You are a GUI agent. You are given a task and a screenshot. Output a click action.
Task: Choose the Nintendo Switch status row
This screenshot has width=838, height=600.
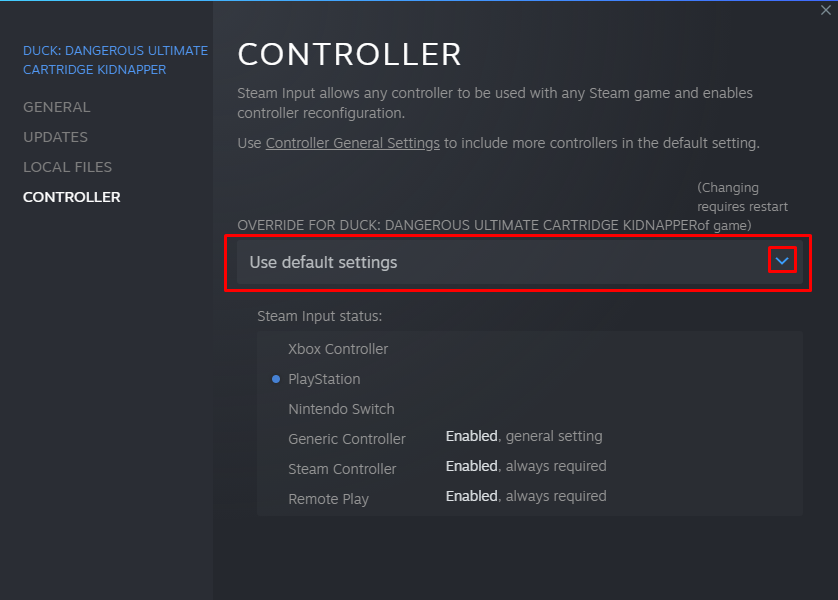click(341, 409)
